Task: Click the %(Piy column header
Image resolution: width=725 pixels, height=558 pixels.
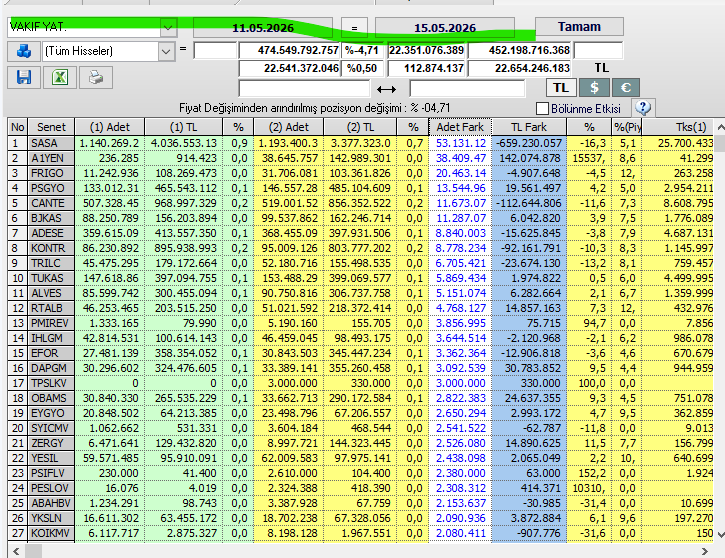Action: click(627, 127)
